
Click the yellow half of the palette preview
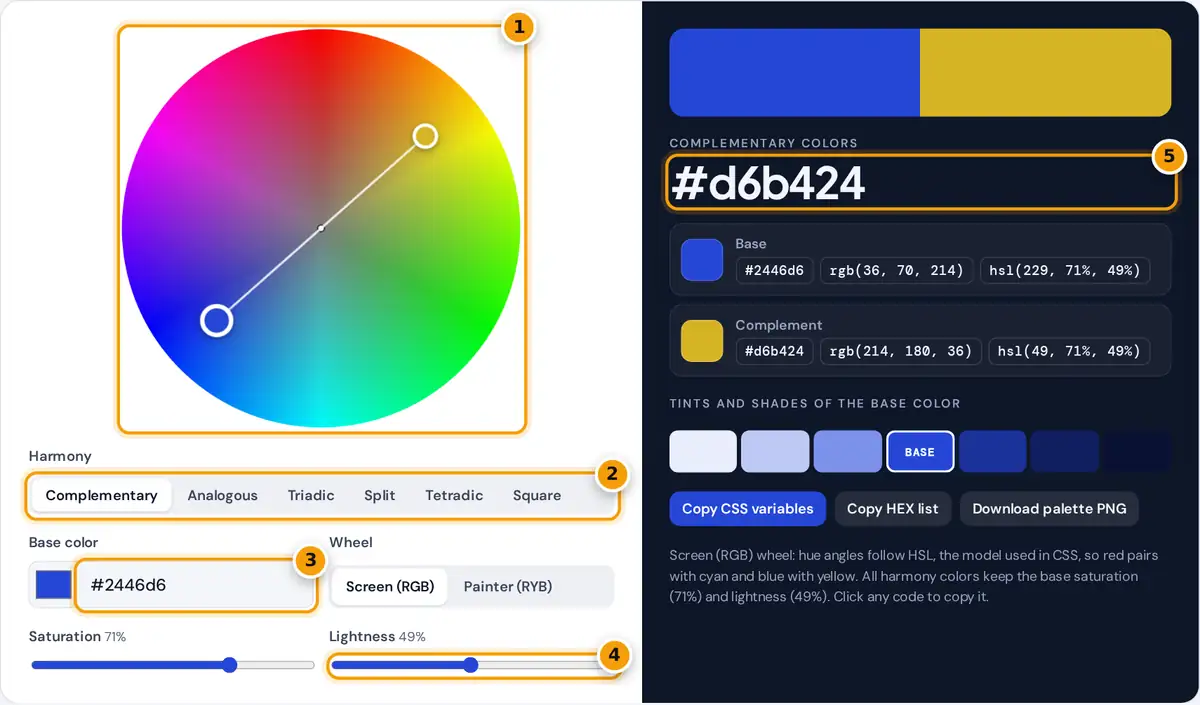coord(1045,73)
